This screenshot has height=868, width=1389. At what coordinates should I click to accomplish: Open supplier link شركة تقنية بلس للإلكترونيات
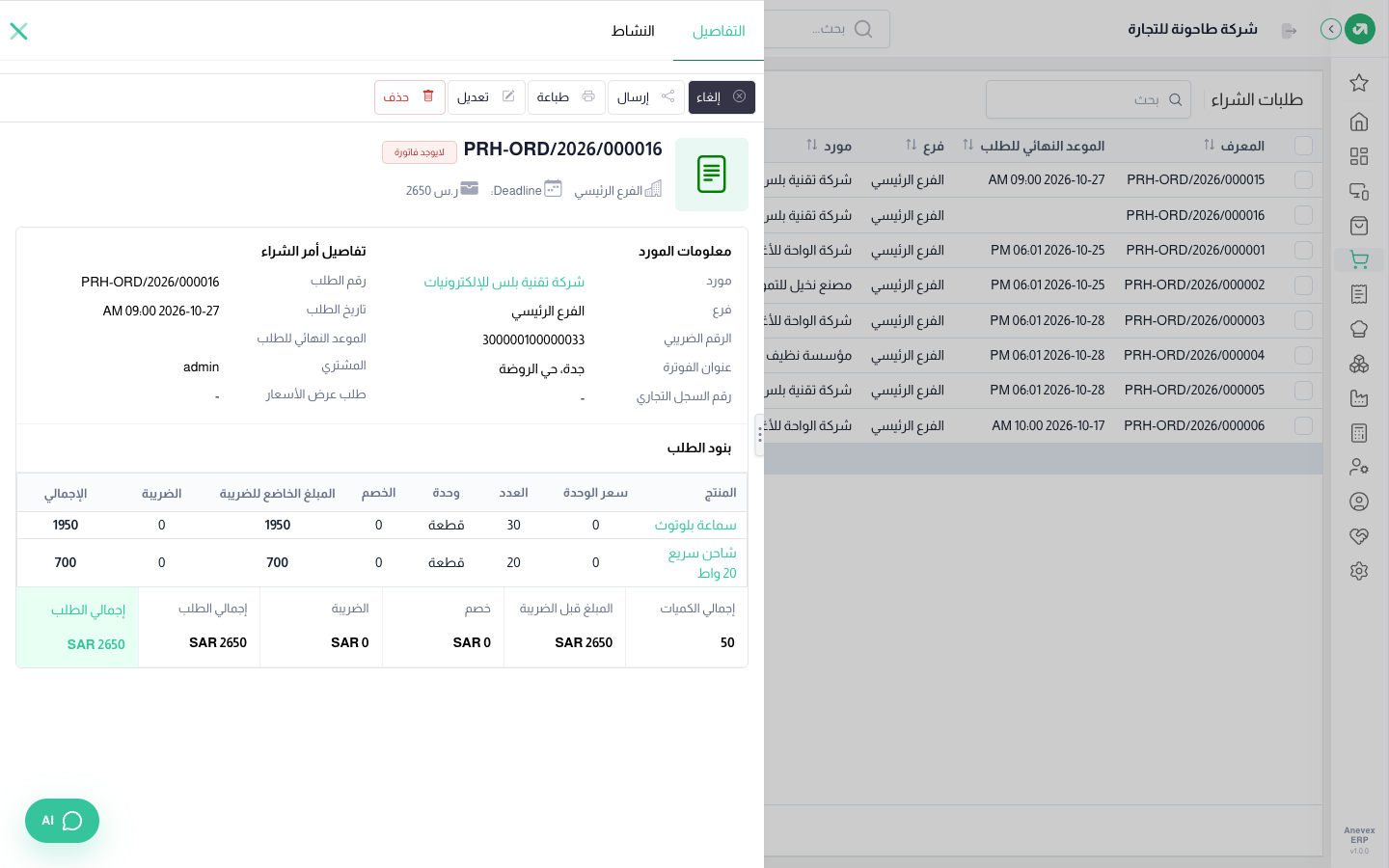[x=504, y=282]
